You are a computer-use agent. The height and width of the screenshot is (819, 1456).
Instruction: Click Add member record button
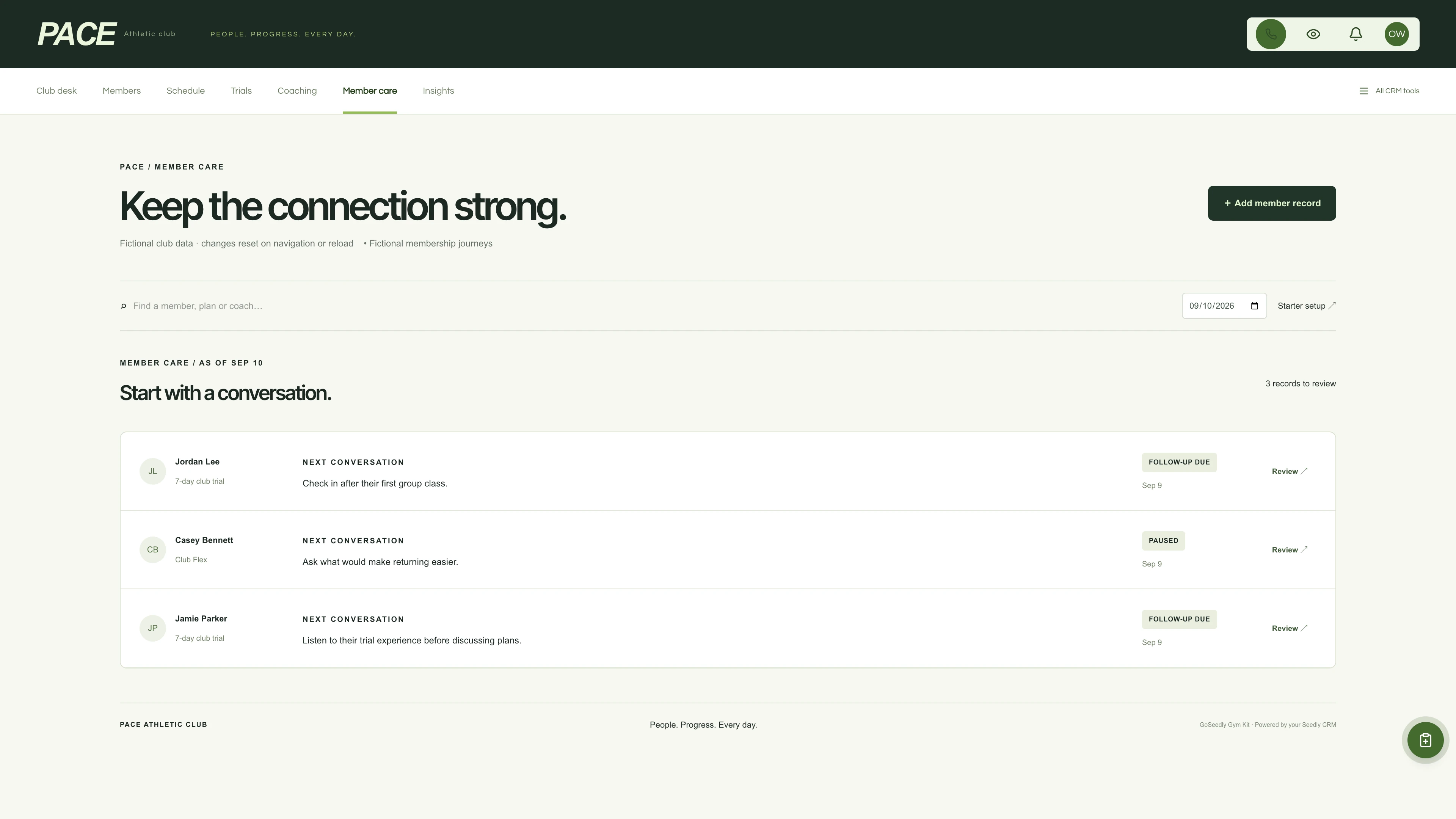click(x=1272, y=203)
